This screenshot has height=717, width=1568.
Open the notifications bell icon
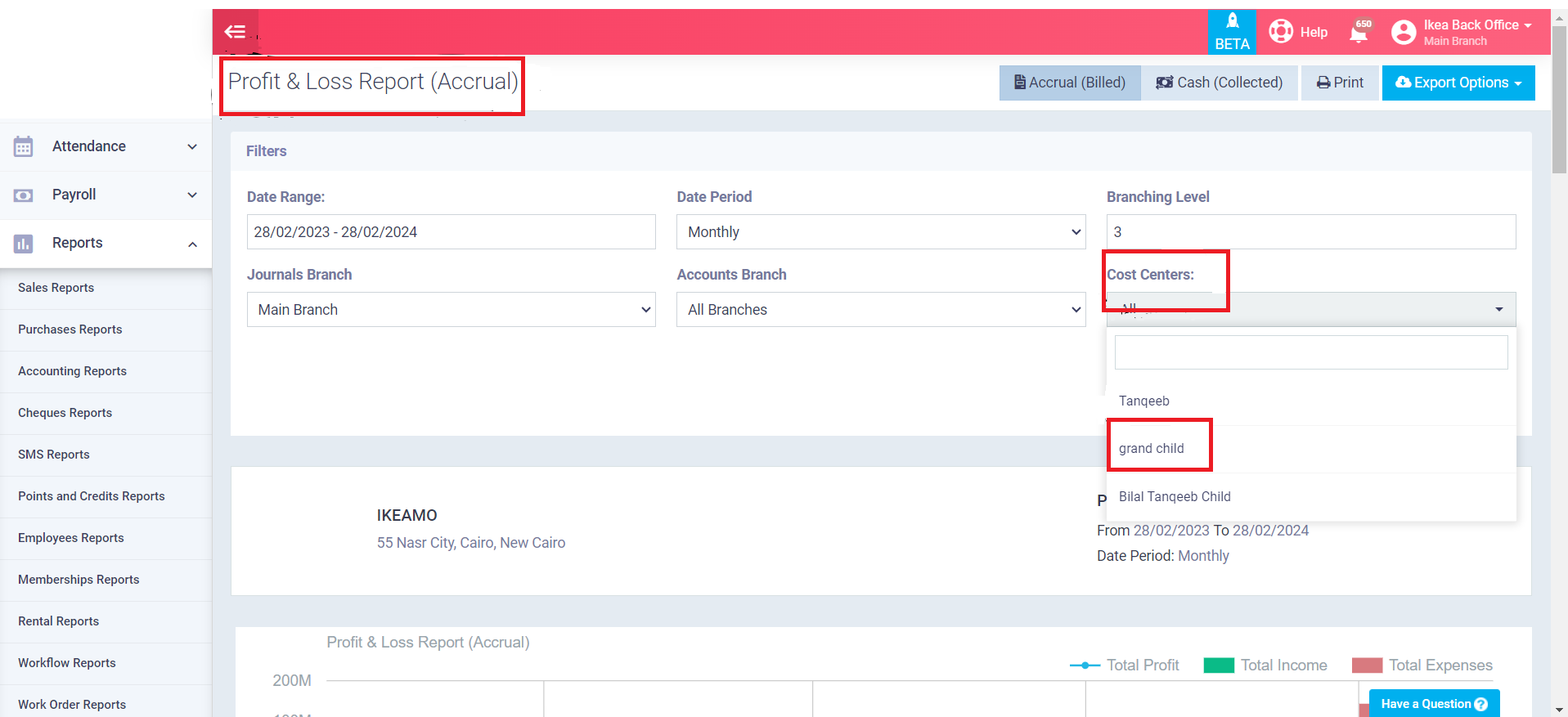[1359, 33]
